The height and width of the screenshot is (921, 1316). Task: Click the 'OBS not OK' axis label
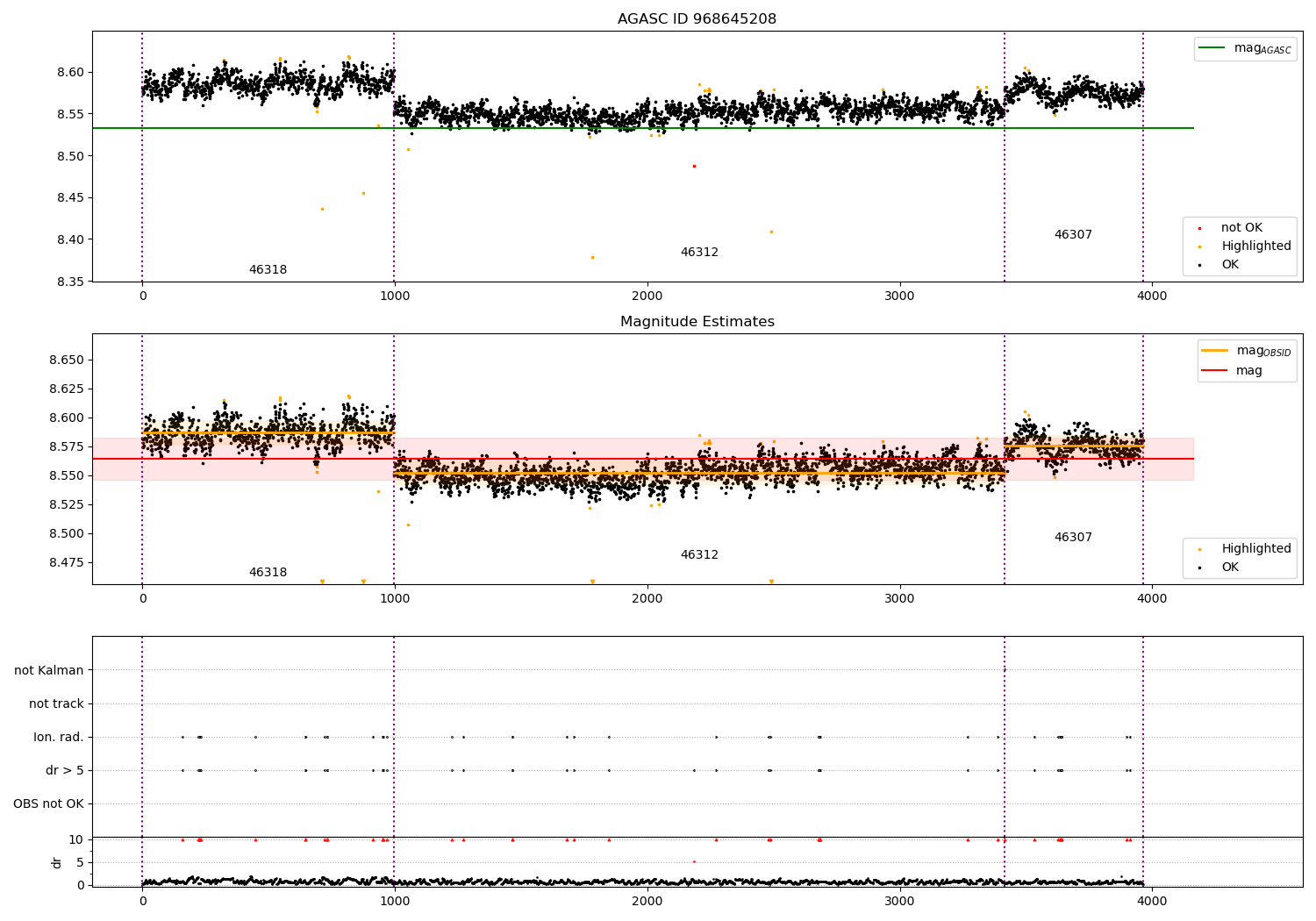(49, 804)
